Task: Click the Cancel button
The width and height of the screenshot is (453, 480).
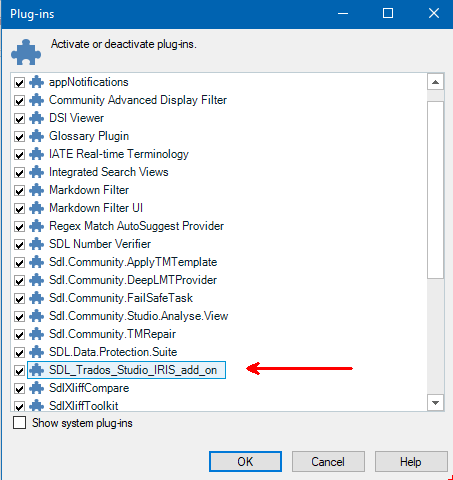Action: [x=328, y=462]
